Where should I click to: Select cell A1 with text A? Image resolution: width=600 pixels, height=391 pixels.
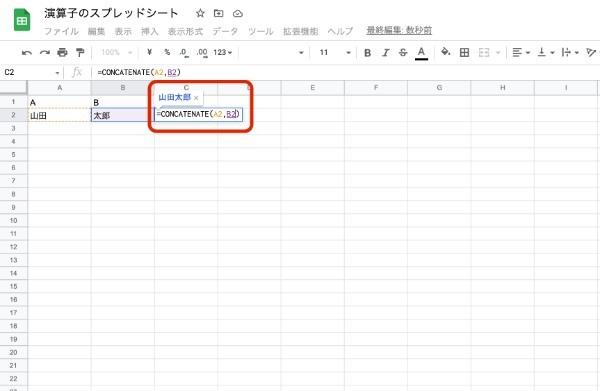coord(59,102)
